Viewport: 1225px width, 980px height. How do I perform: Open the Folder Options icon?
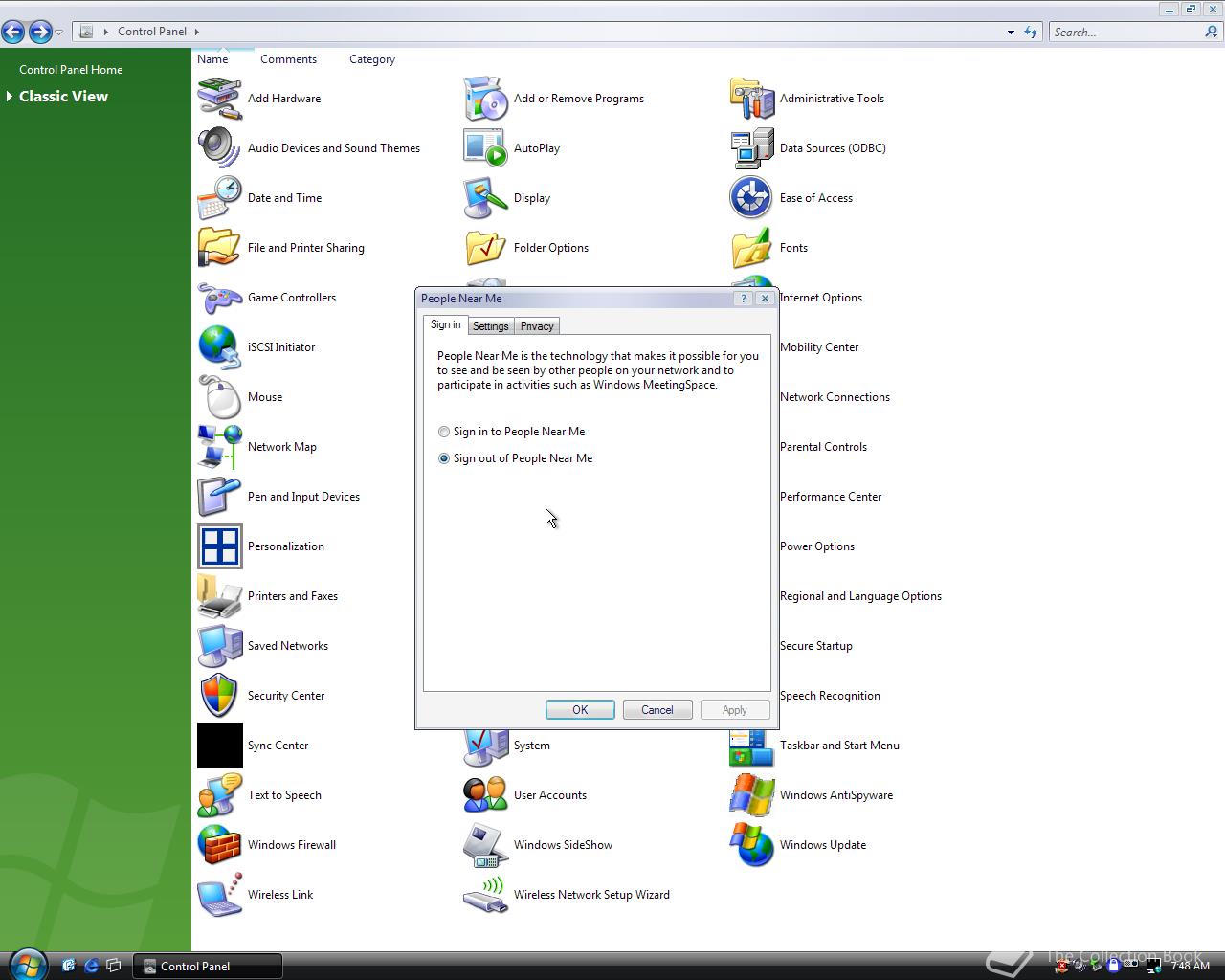pyautogui.click(x=485, y=248)
